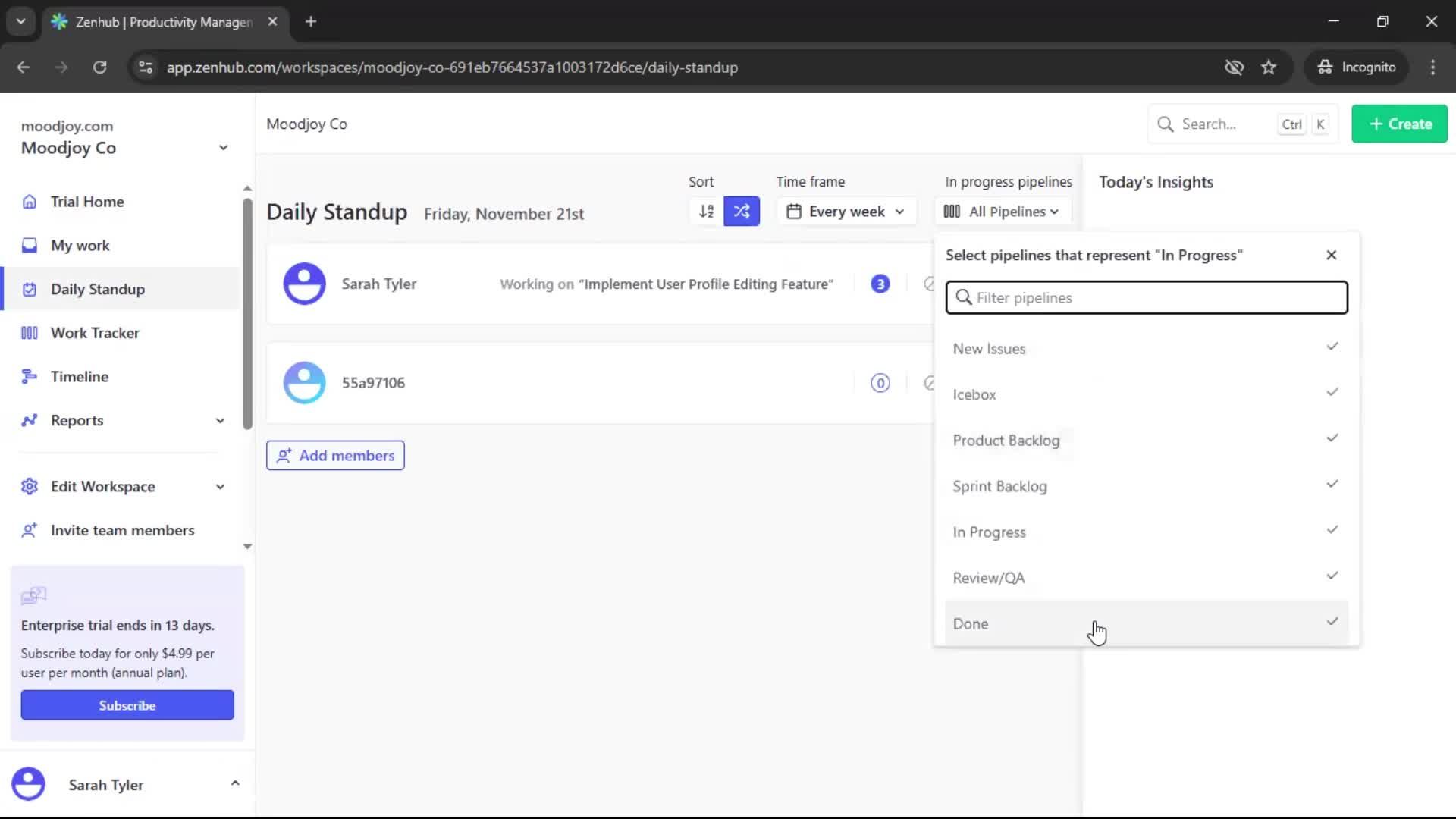Click the Filter pipelines input field
The width and height of the screenshot is (1456, 819).
pos(1145,297)
